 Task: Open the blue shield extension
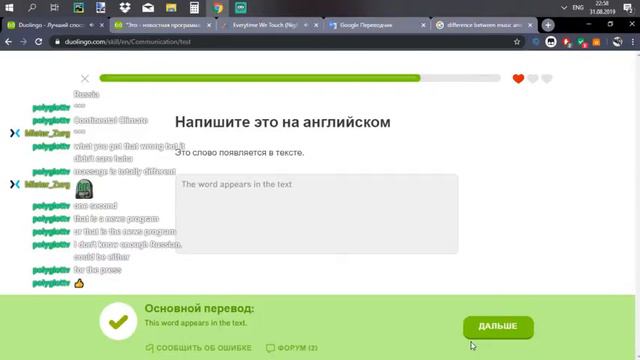[536, 42]
